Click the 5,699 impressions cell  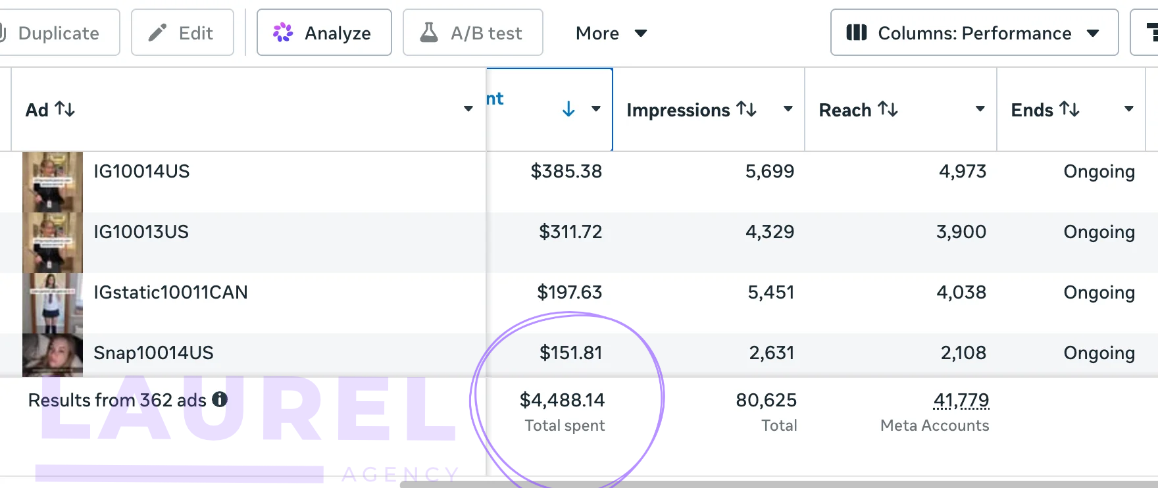click(x=770, y=172)
